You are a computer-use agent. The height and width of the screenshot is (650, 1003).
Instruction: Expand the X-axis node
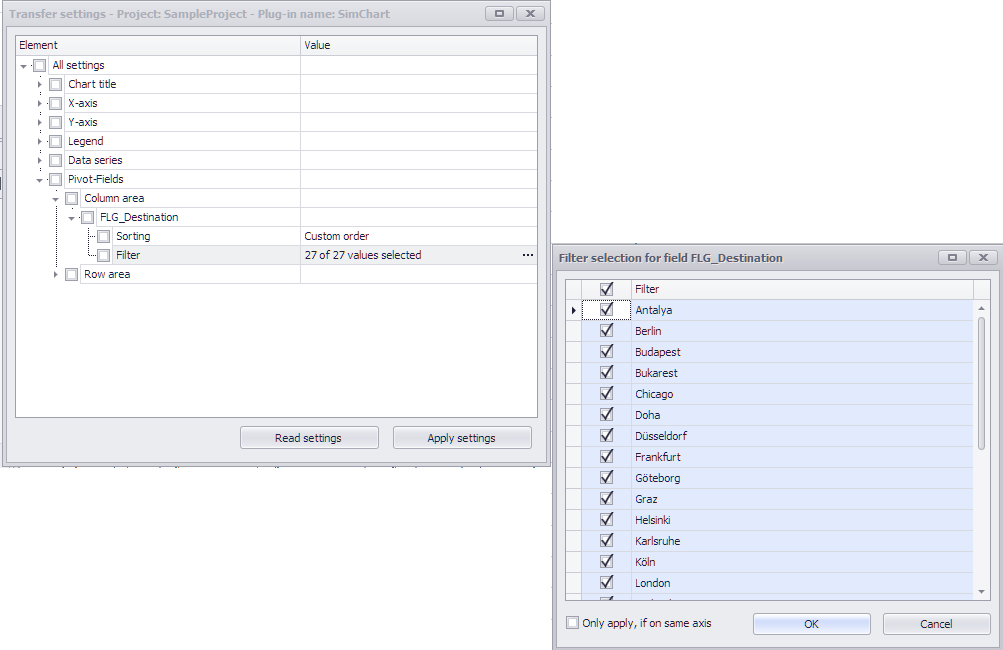[x=40, y=104]
